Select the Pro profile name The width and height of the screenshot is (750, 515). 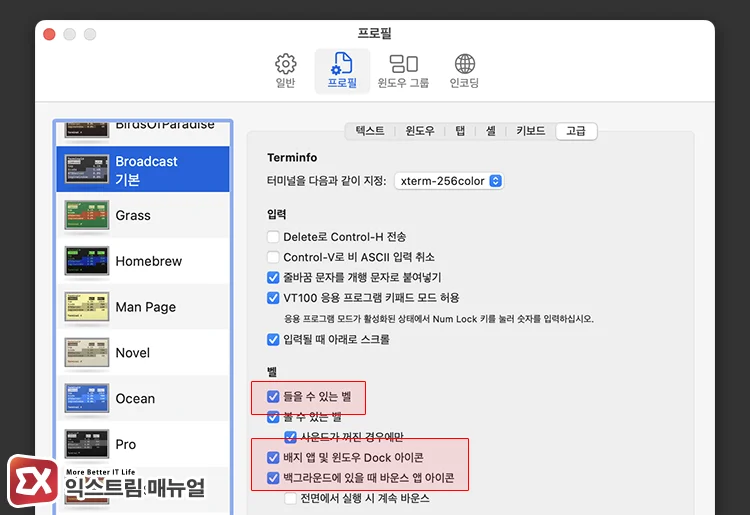tap(126, 445)
